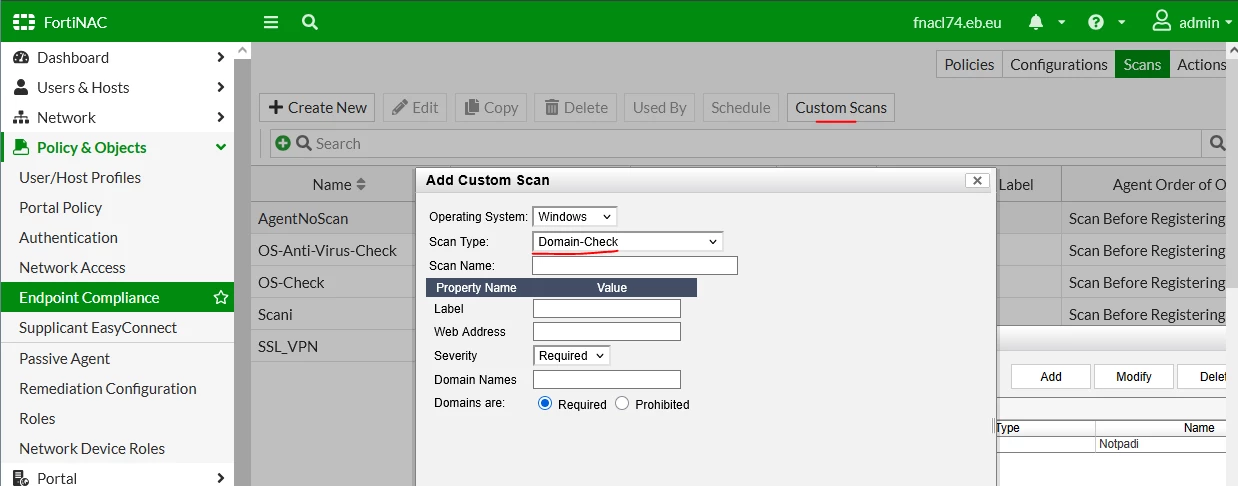
Task: Open the Scan Type Domain-Check dropdown
Action: [x=628, y=241]
